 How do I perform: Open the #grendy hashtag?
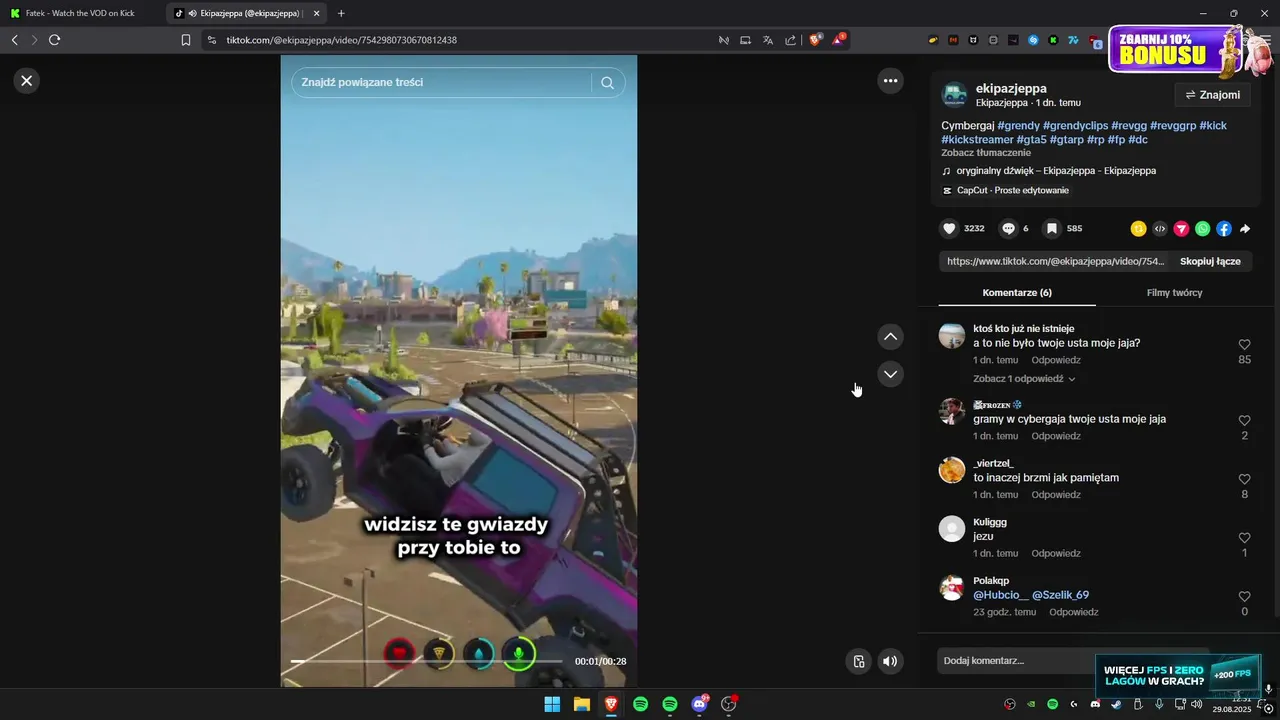pos(1018,125)
